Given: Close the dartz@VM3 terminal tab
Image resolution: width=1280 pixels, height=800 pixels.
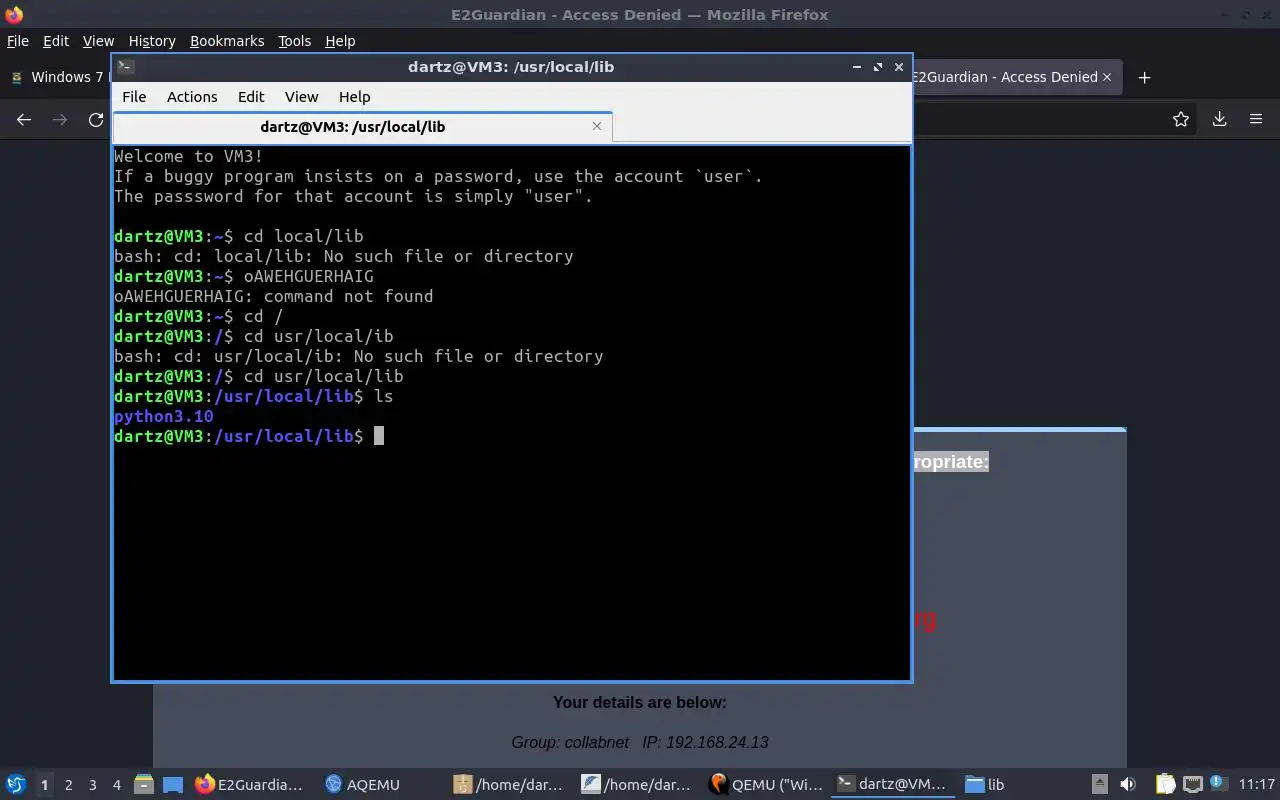Looking at the screenshot, I should 597,126.
